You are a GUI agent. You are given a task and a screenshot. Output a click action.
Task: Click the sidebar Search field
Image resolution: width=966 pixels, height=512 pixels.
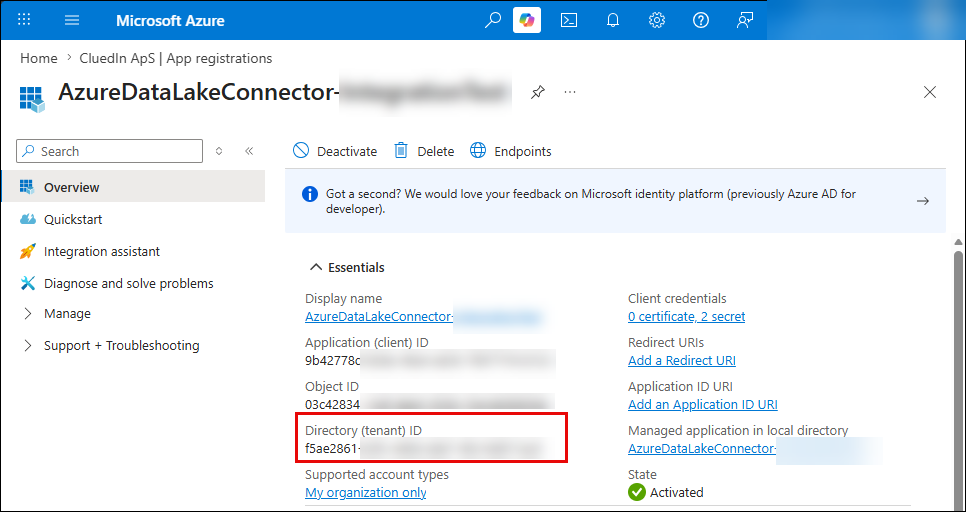tap(110, 151)
